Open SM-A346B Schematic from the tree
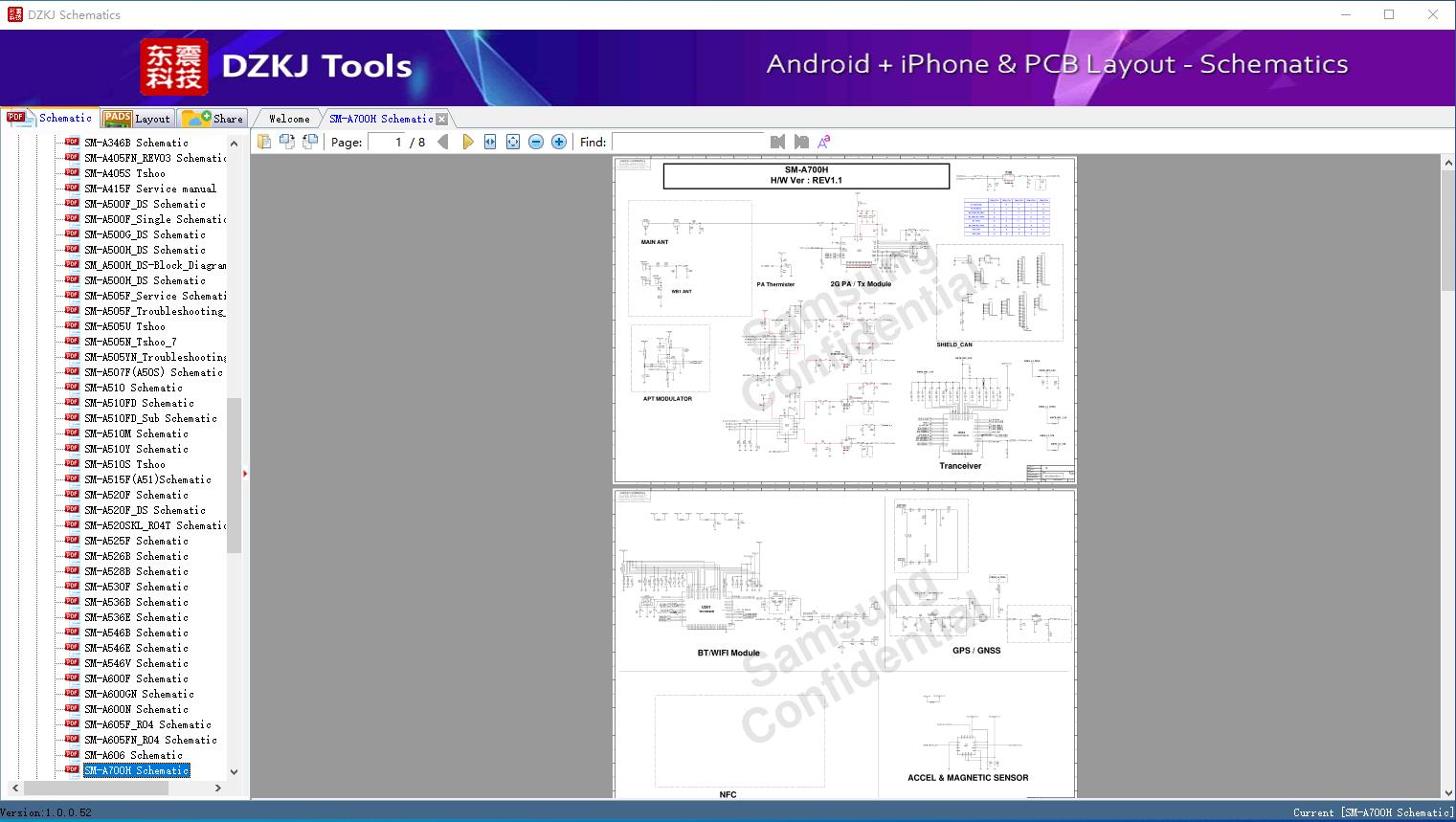Viewport: 1456px width, 822px height. tap(136, 143)
